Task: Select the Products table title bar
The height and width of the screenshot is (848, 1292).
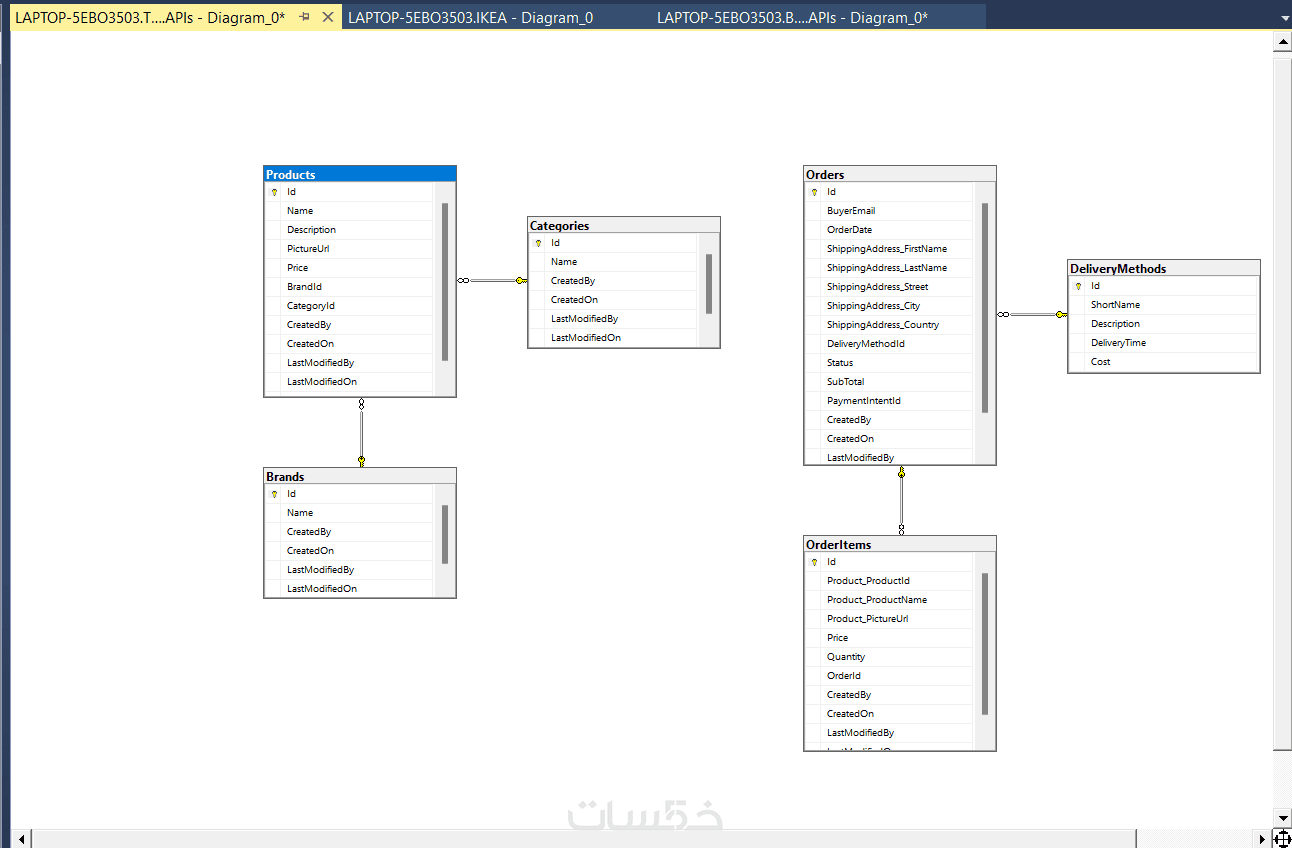Action: tap(360, 174)
